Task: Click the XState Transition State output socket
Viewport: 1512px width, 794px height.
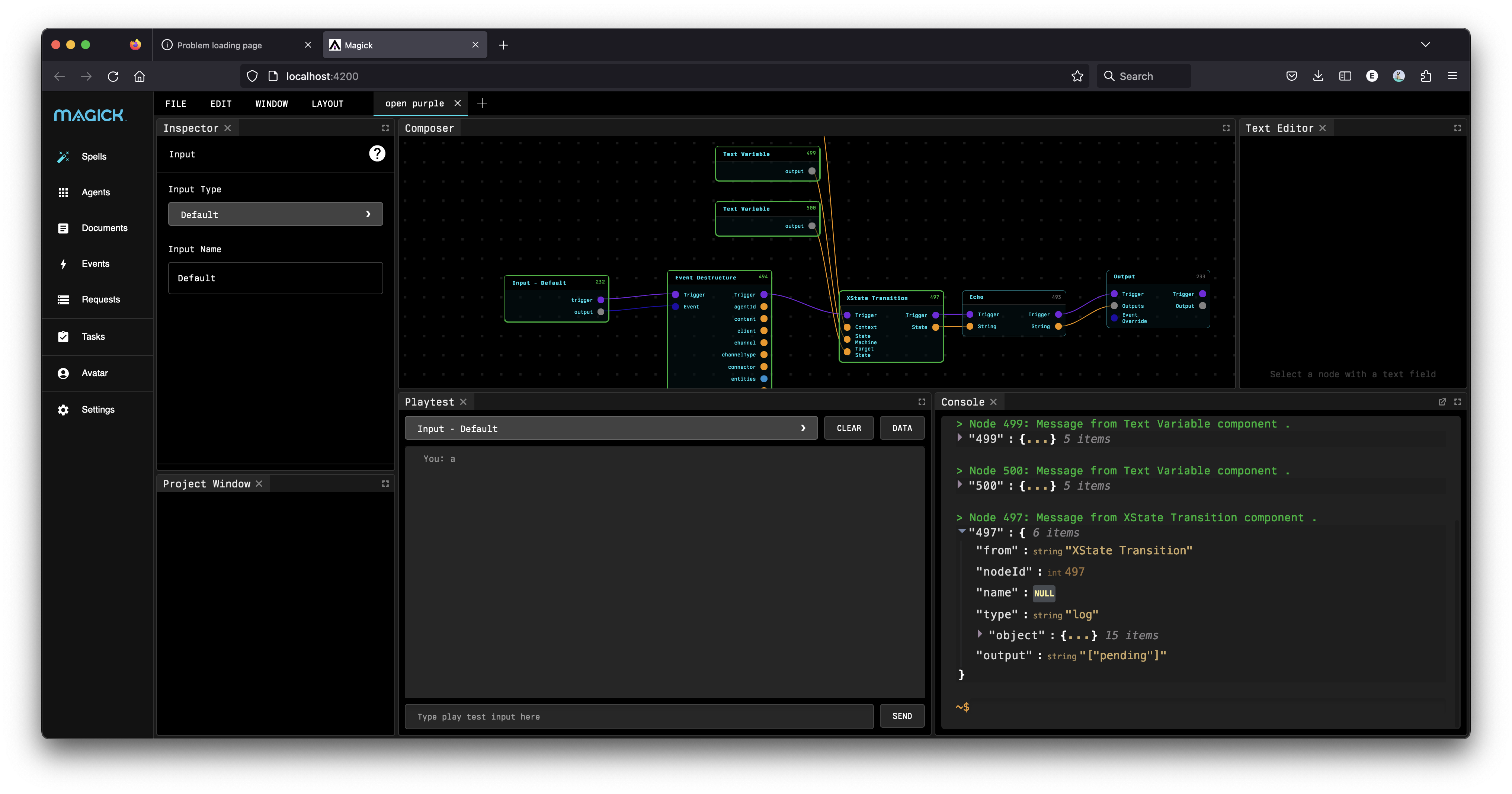Action: coord(936,327)
